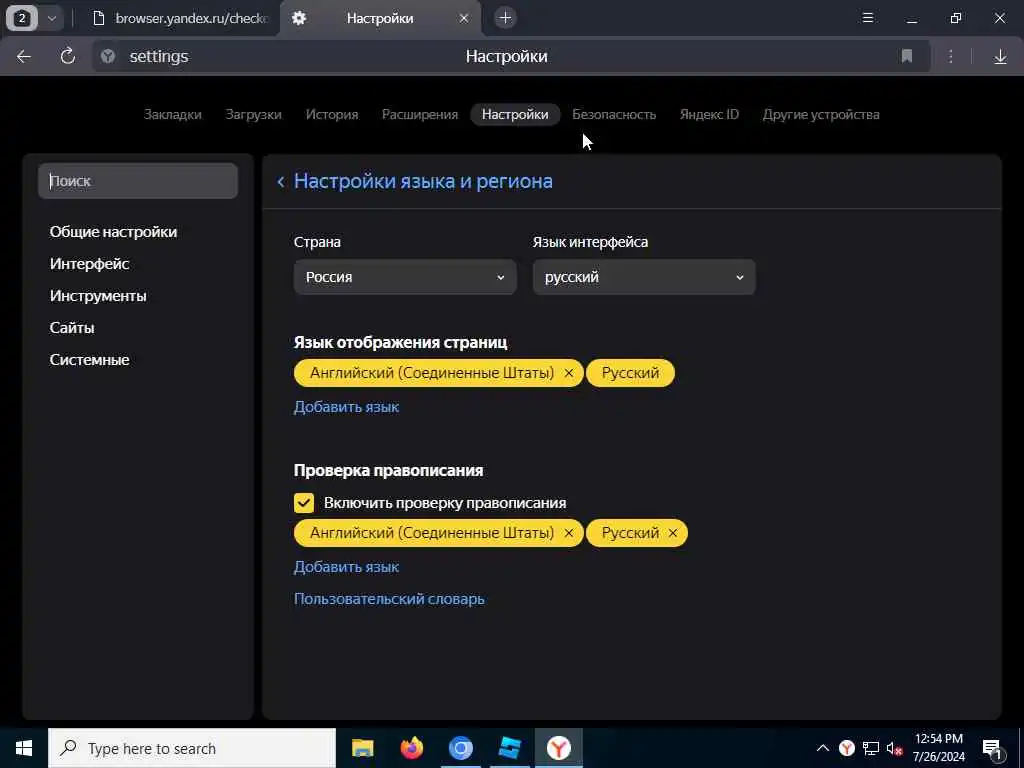
Task: Remove Английский from spellcheck languages
Action: click(568, 533)
